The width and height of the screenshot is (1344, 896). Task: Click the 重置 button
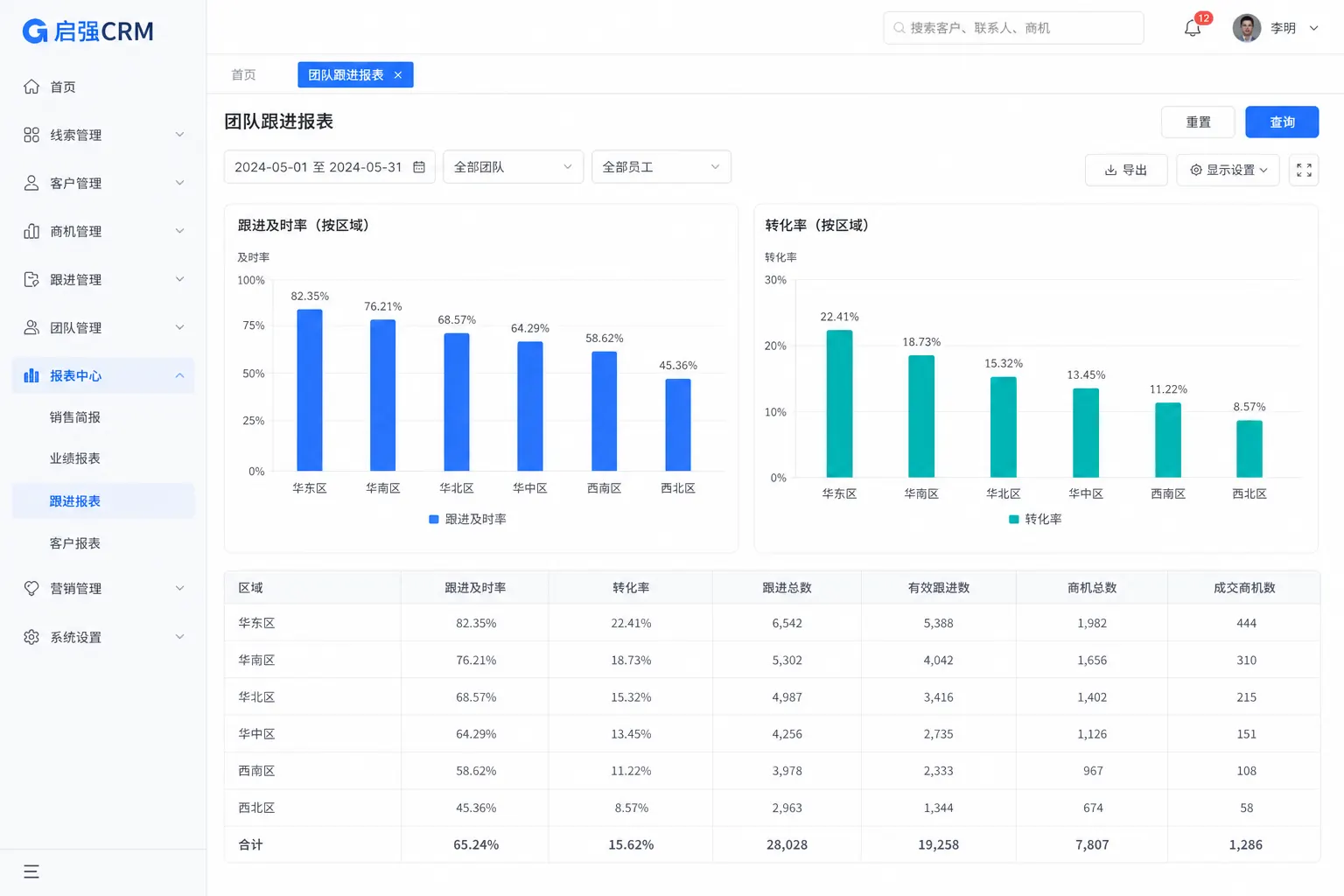click(x=1198, y=122)
